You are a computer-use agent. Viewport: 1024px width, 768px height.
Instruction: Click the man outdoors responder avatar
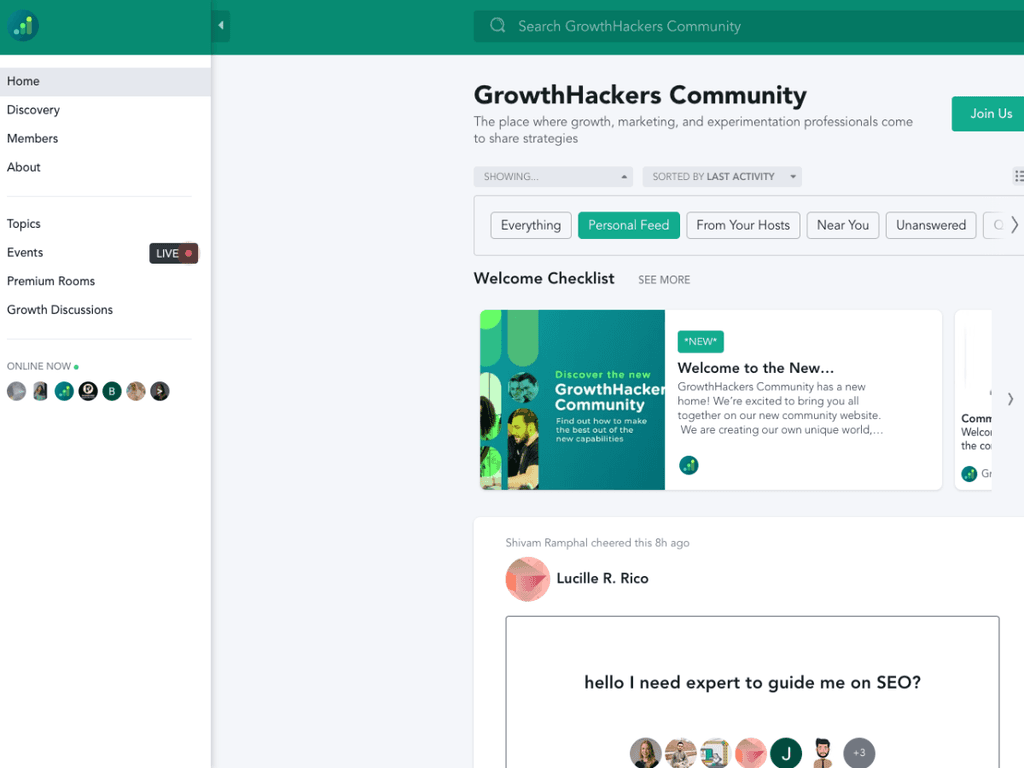(x=680, y=753)
